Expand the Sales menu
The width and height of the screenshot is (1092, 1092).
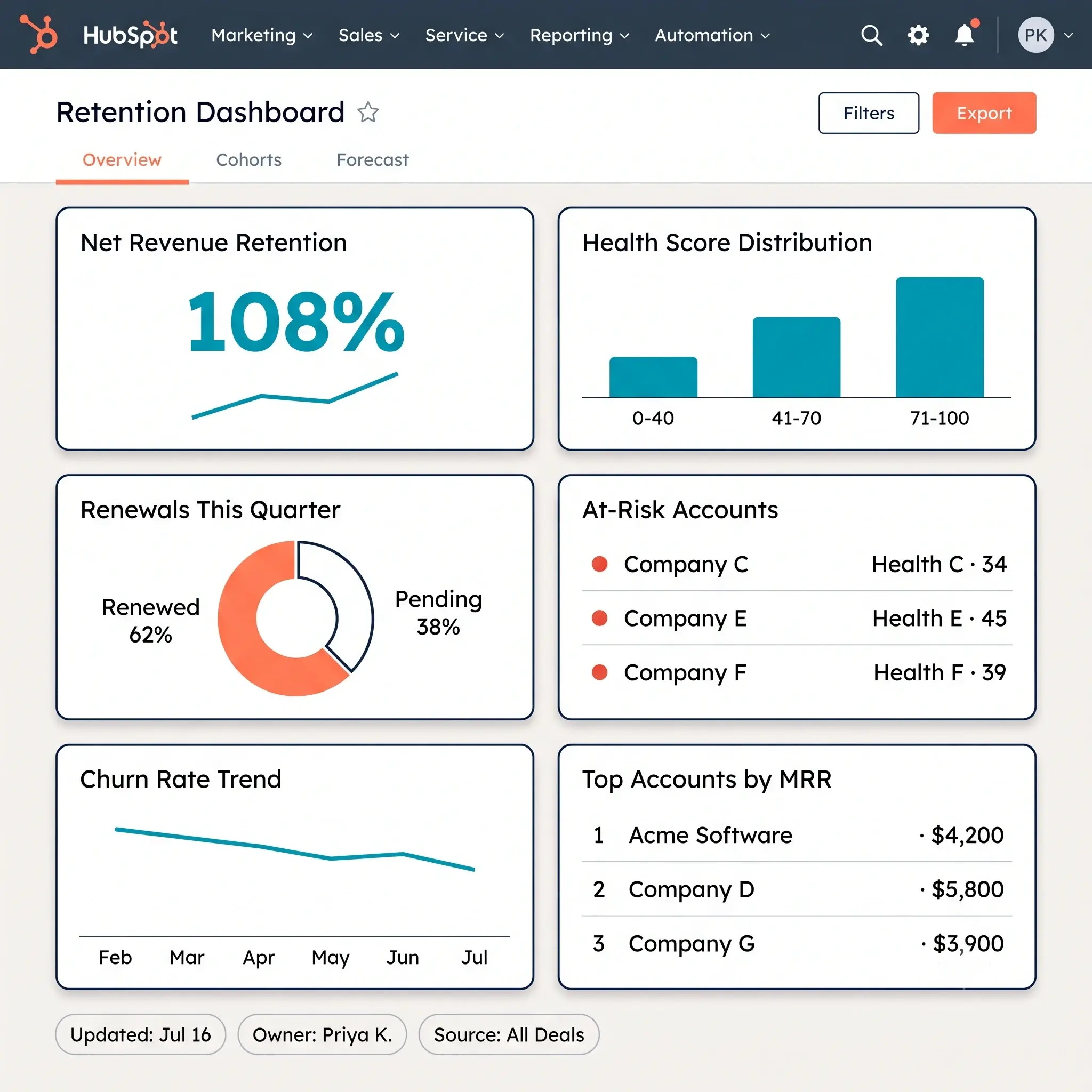(x=369, y=35)
